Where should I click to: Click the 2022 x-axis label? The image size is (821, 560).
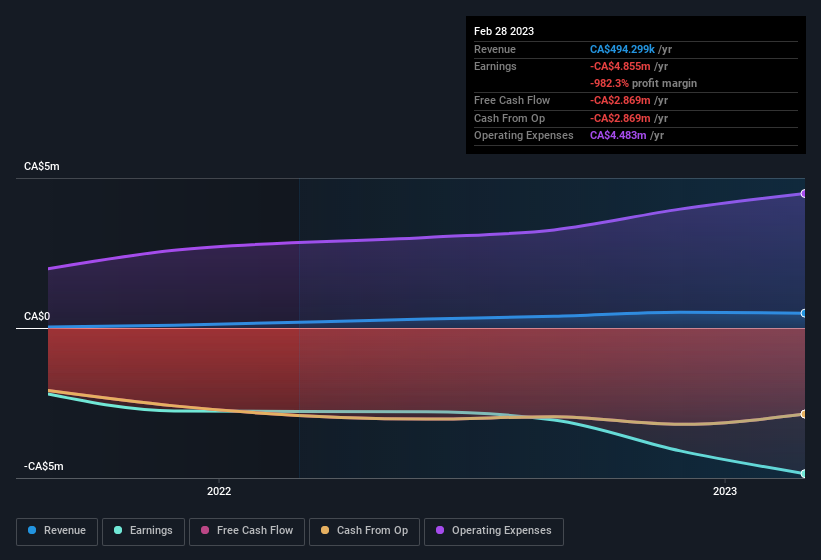coord(219,491)
